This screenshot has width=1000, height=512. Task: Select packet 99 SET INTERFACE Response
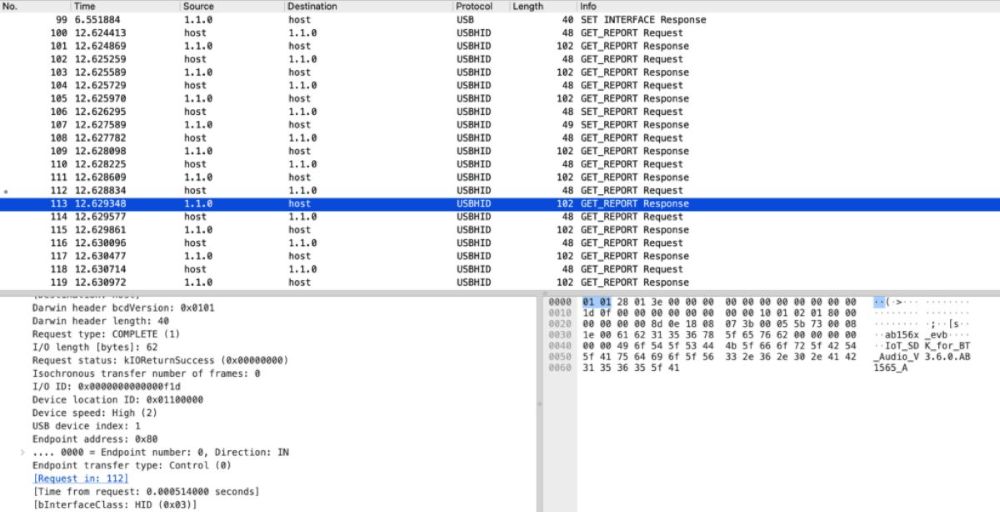[500, 20]
